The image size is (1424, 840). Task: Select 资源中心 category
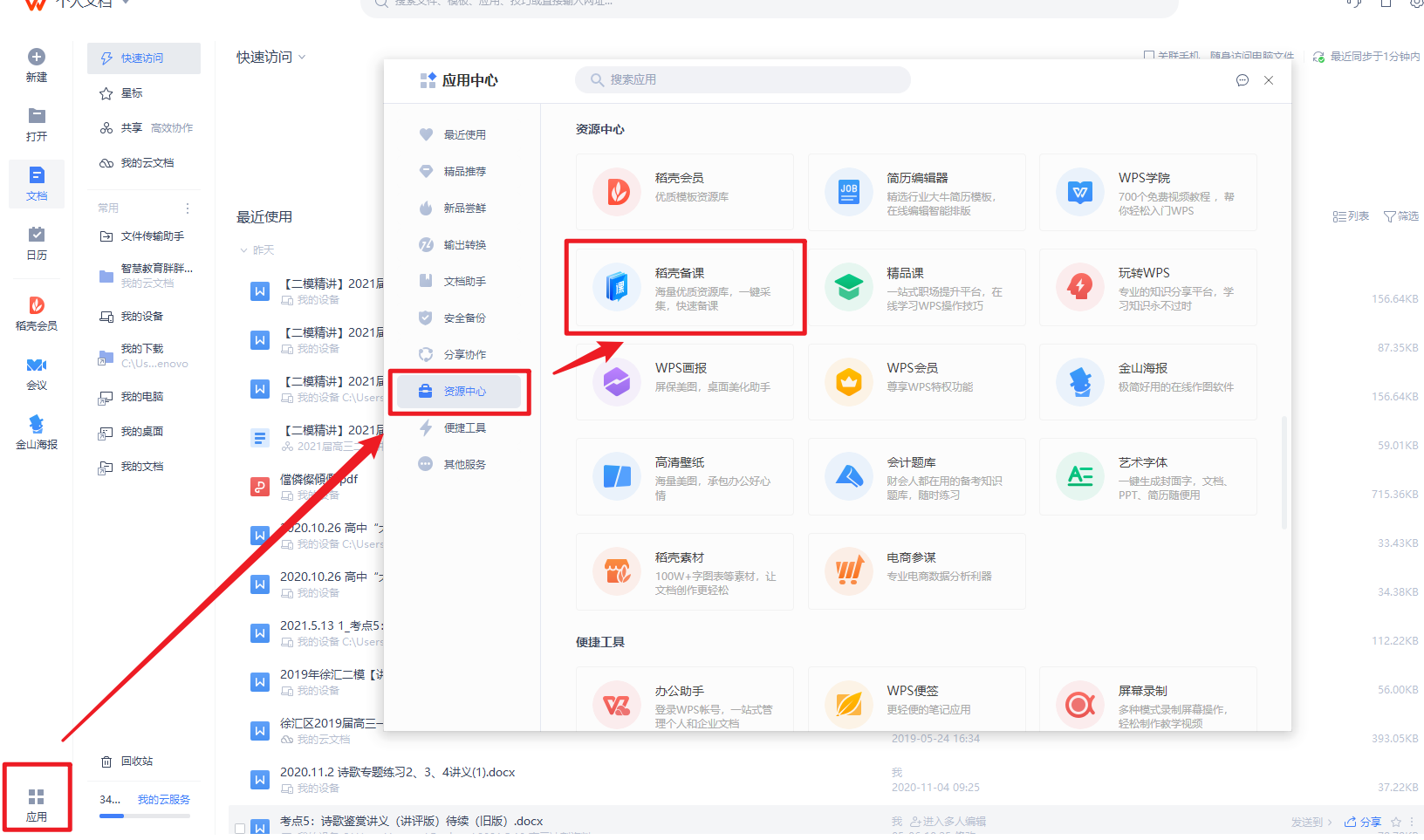tap(459, 391)
